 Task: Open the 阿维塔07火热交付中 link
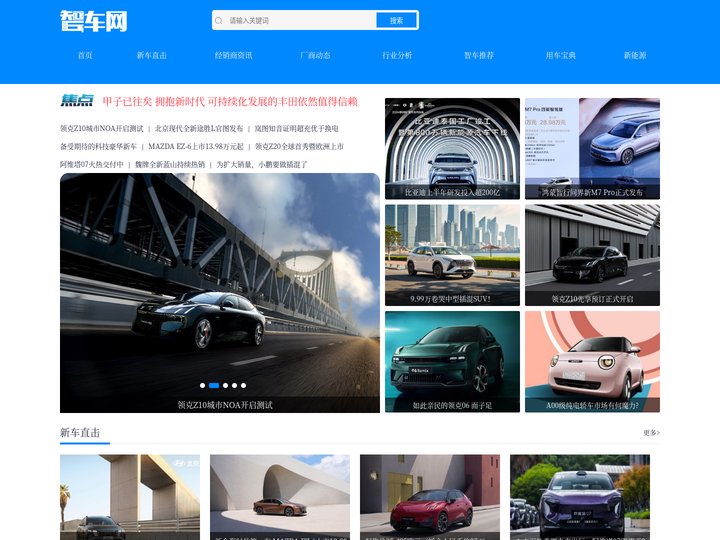(92, 164)
